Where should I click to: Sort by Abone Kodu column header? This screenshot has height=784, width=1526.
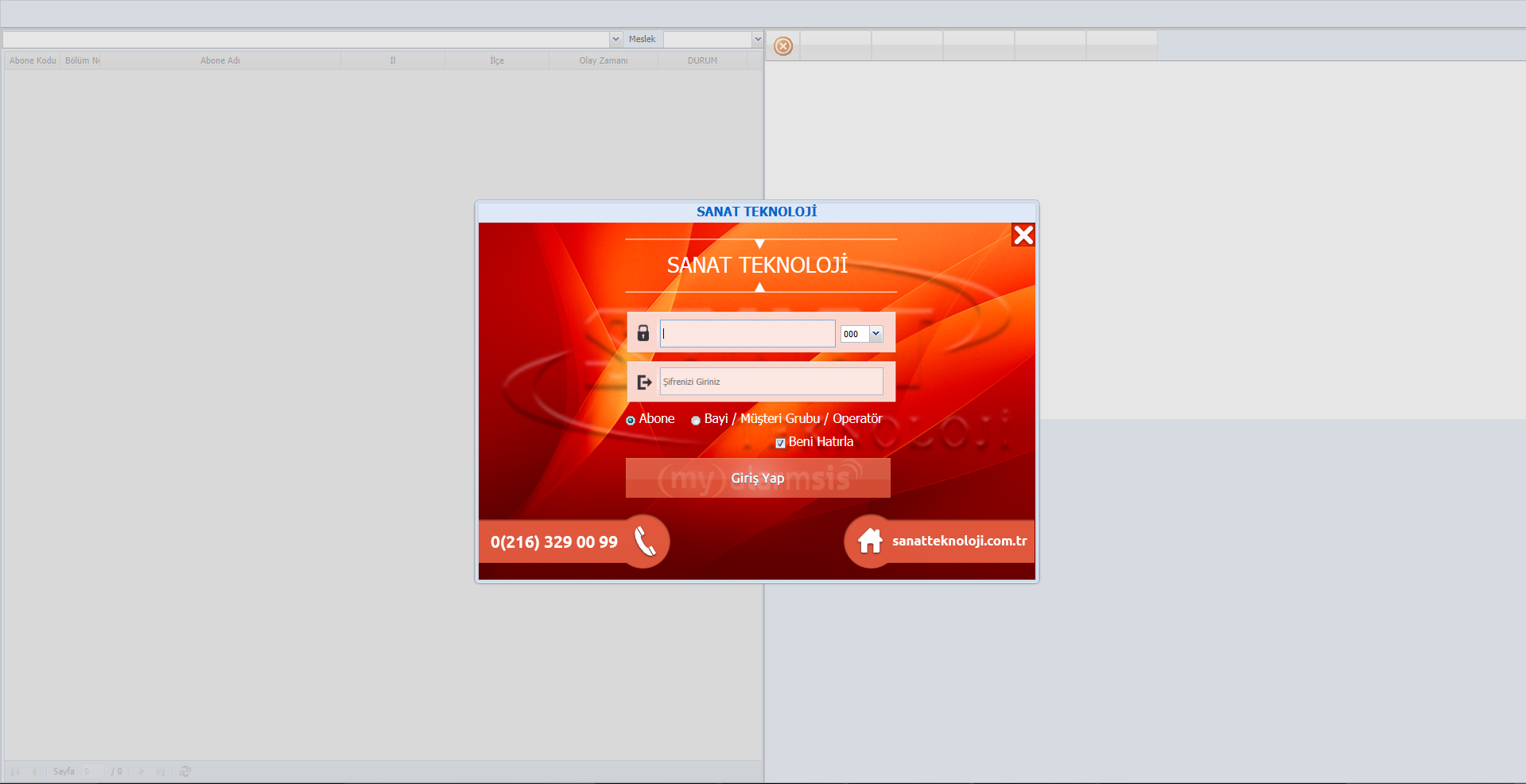33,60
